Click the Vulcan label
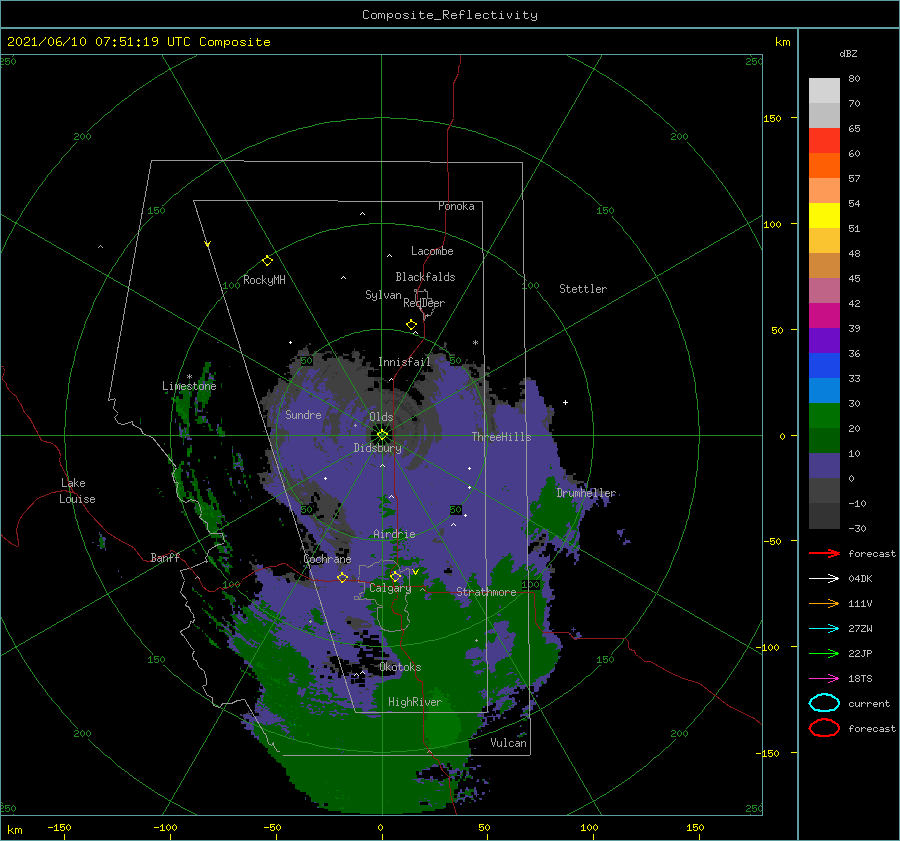Image resolution: width=900 pixels, height=841 pixels. coord(509,743)
